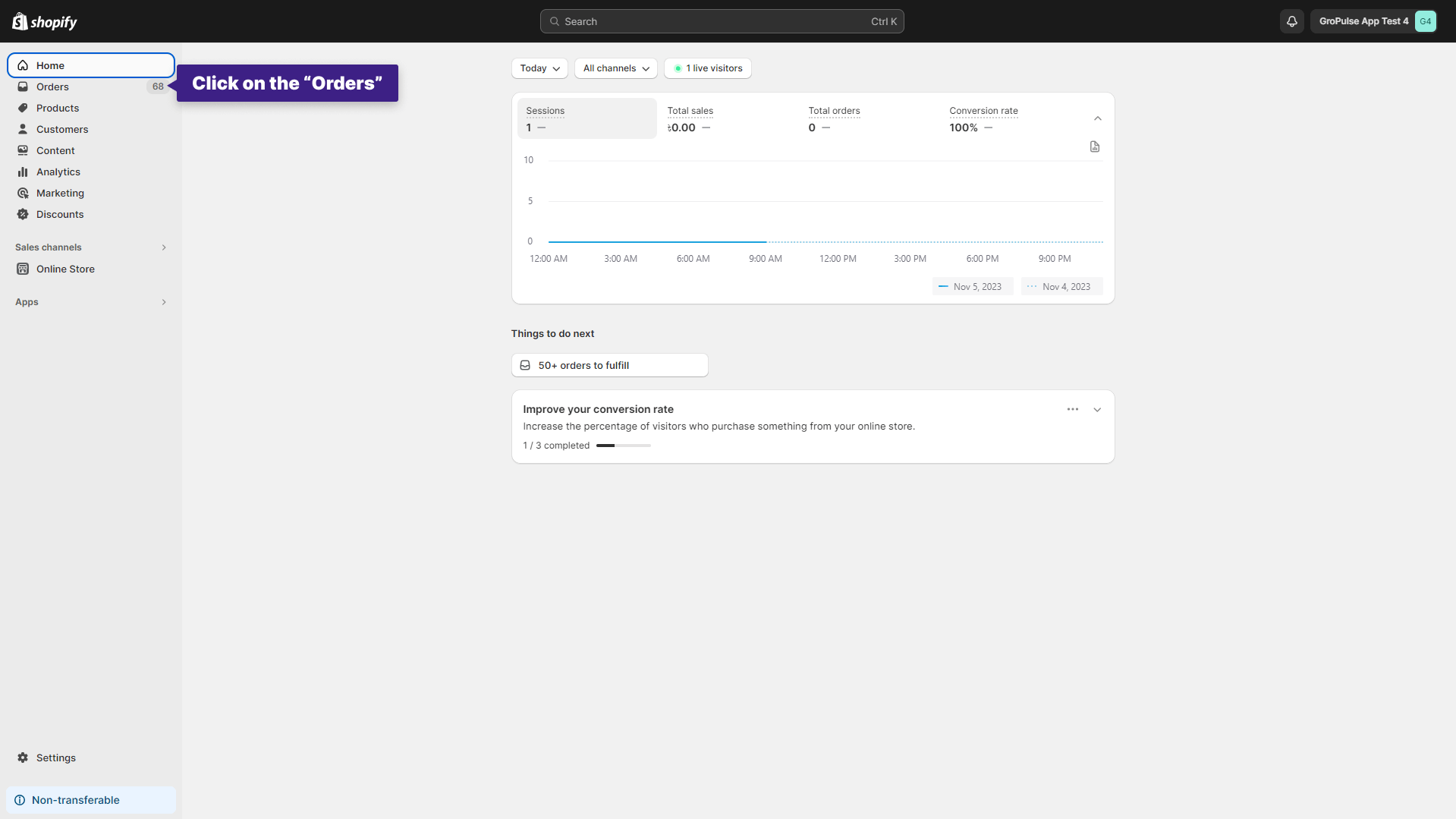Expand the Sales channels chevron
This screenshot has width=1456, height=819.
(x=164, y=247)
